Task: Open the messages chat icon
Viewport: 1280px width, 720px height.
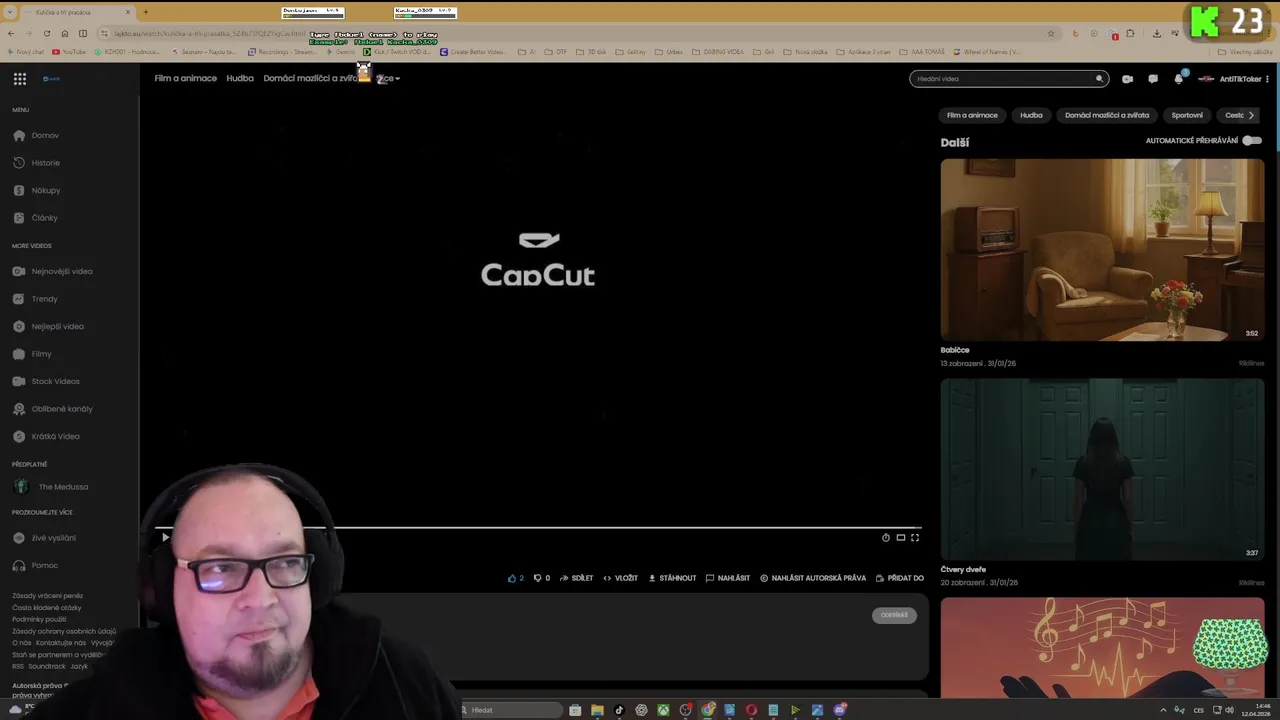Action: pos(1152,79)
